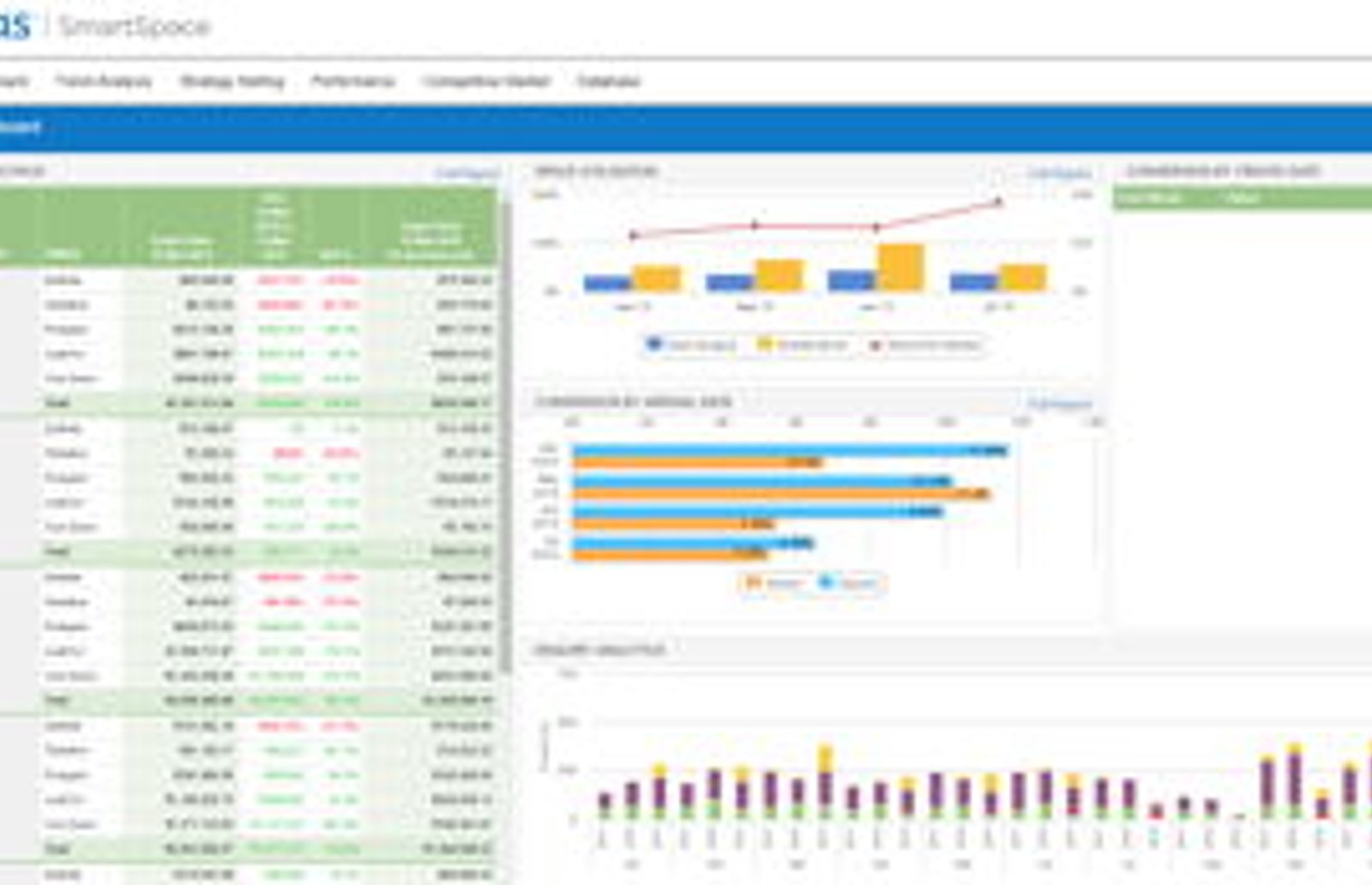Screen dimensions: 1372x885
Task: Open the Performance menu
Action: pyautogui.click(x=352, y=81)
